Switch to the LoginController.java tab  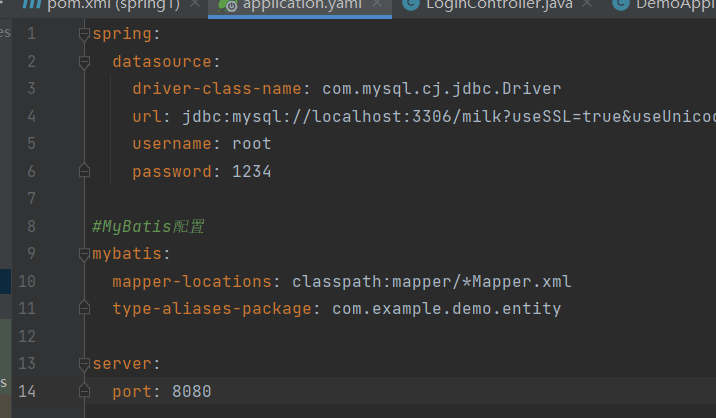click(x=496, y=5)
